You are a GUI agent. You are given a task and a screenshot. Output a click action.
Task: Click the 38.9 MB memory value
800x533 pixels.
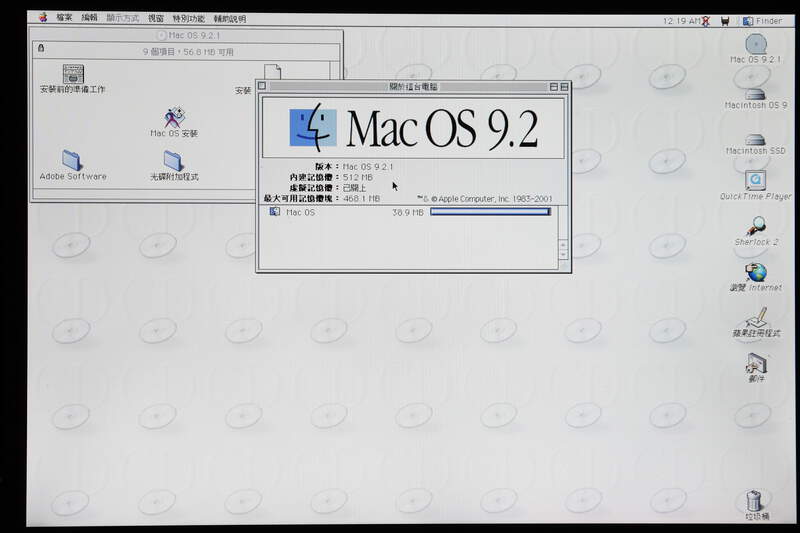pos(408,212)
